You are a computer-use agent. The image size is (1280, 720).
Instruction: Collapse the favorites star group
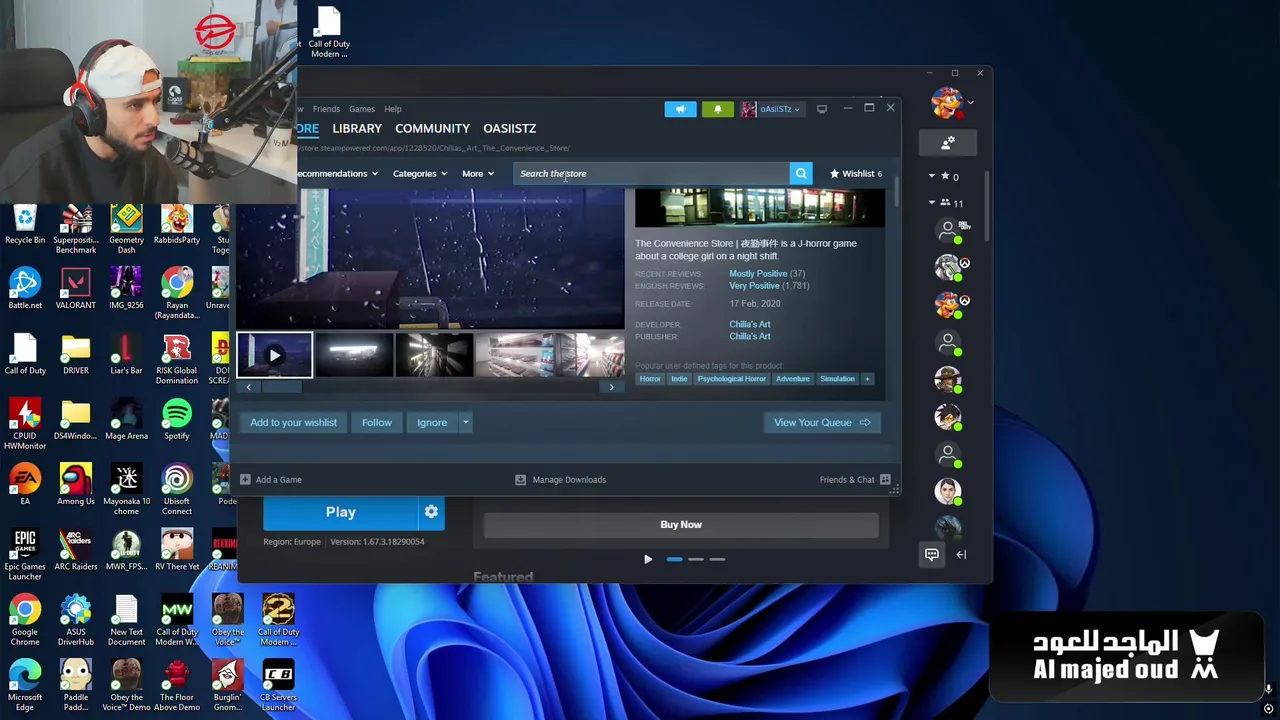932,177
